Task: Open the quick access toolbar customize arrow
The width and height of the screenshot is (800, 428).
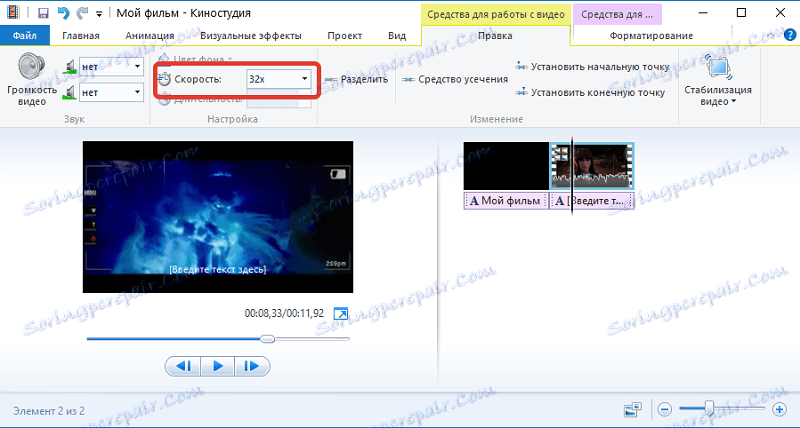Action: pyautogui.click(x=99, y=14)
